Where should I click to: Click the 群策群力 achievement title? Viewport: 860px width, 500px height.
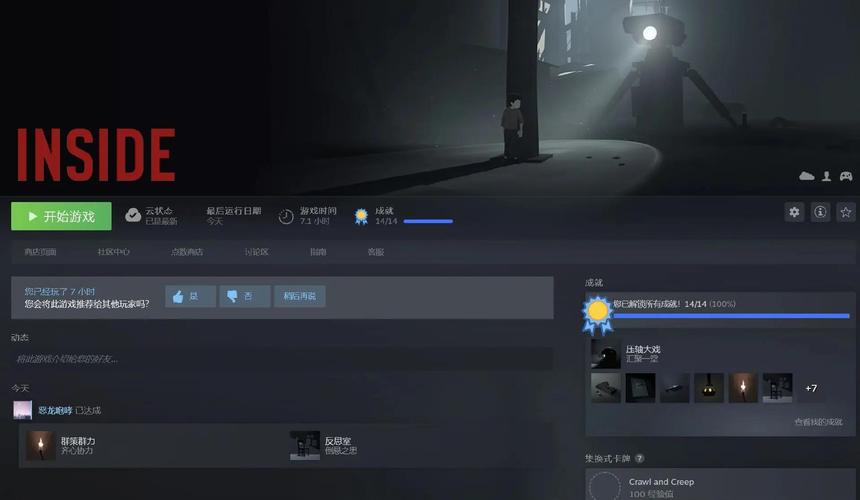pos(78,441)
